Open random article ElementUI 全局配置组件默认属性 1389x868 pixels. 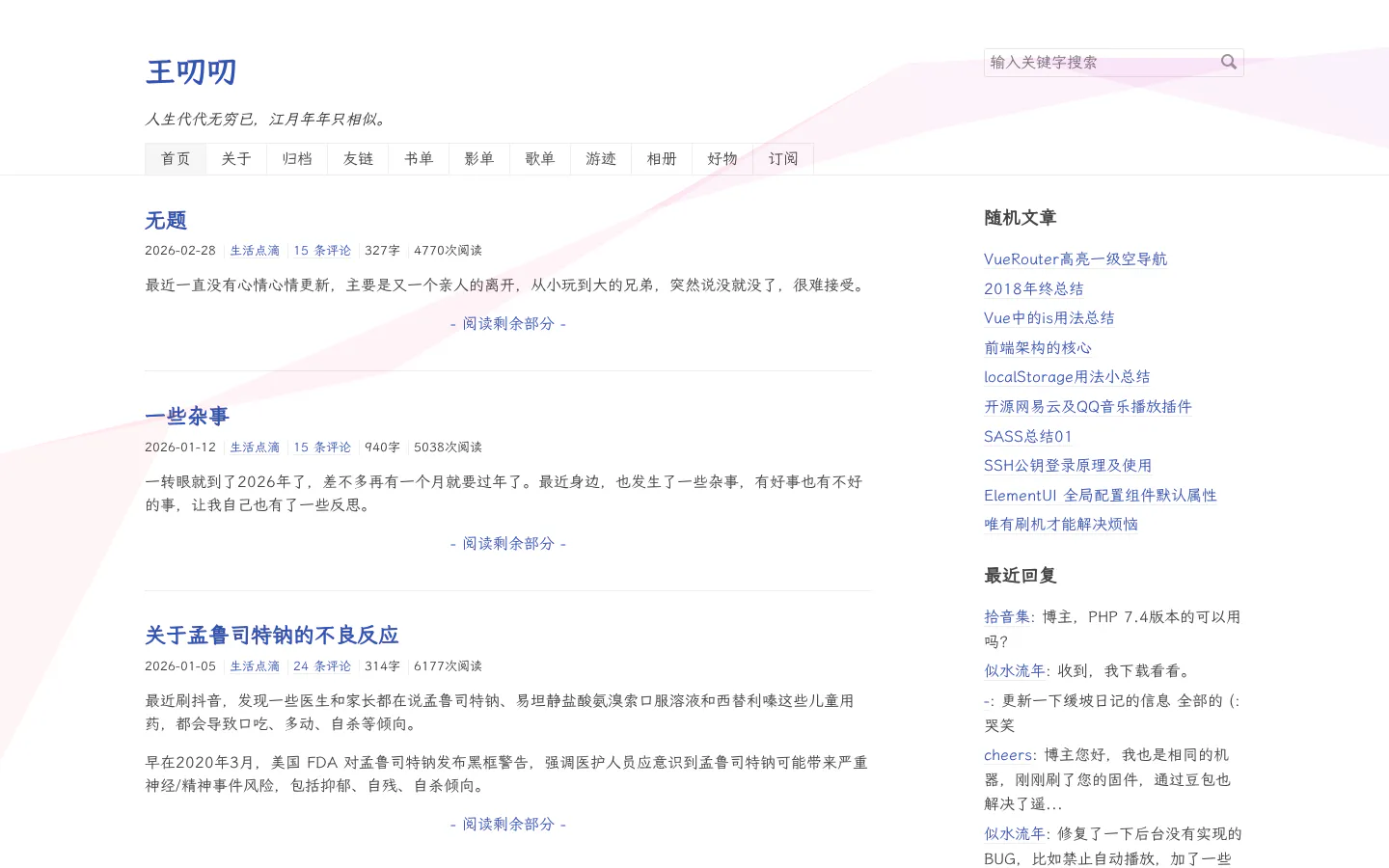click(x=1101, y=496)
